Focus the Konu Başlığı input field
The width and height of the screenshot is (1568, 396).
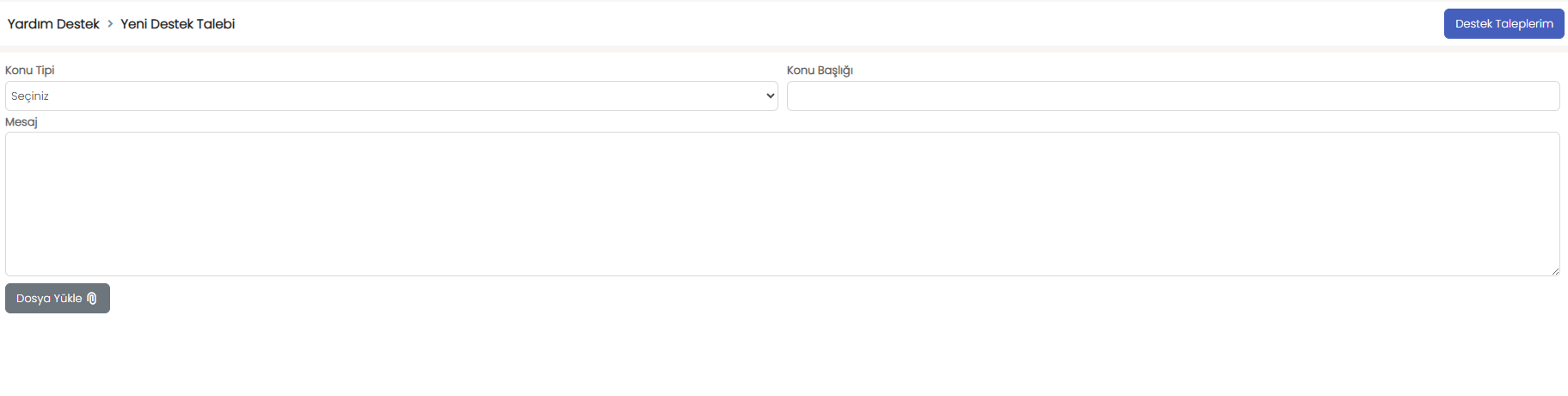(x=1173, y=96)
